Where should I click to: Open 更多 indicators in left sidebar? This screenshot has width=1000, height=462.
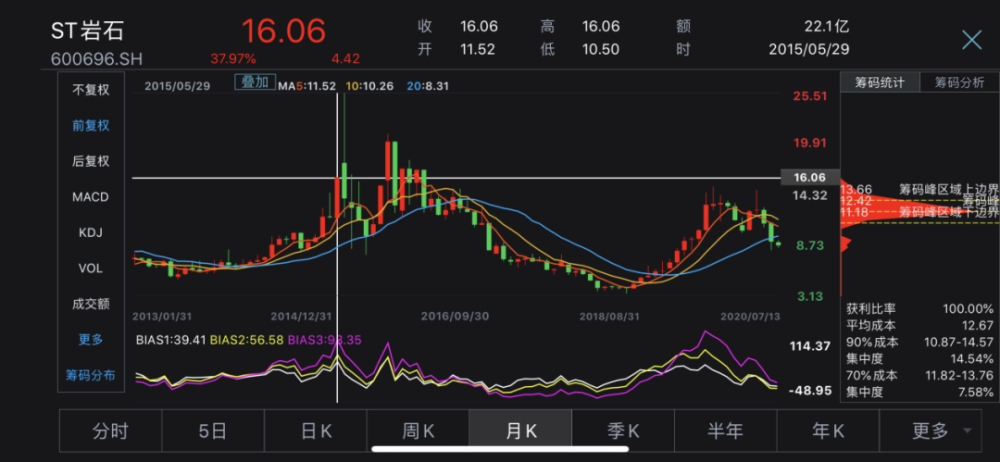[x=91, y=339]
